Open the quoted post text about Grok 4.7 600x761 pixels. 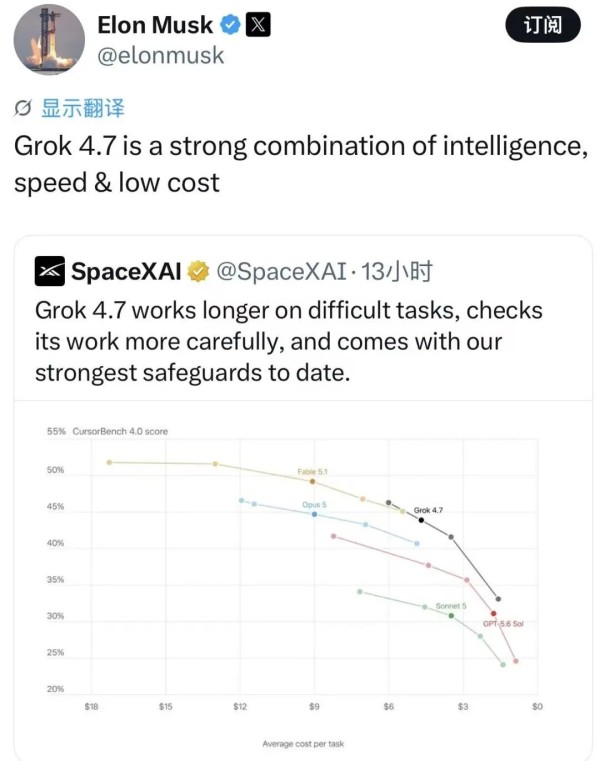pyautogui.click(x=288, y=342)
